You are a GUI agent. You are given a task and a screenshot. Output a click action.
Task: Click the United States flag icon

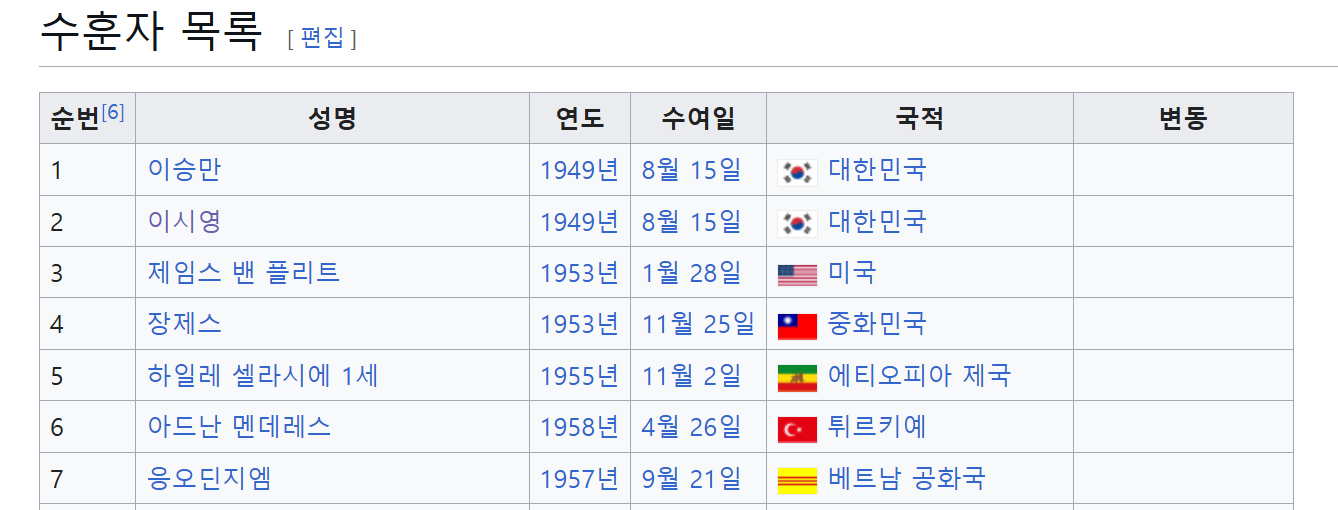[x=797, y=274]
